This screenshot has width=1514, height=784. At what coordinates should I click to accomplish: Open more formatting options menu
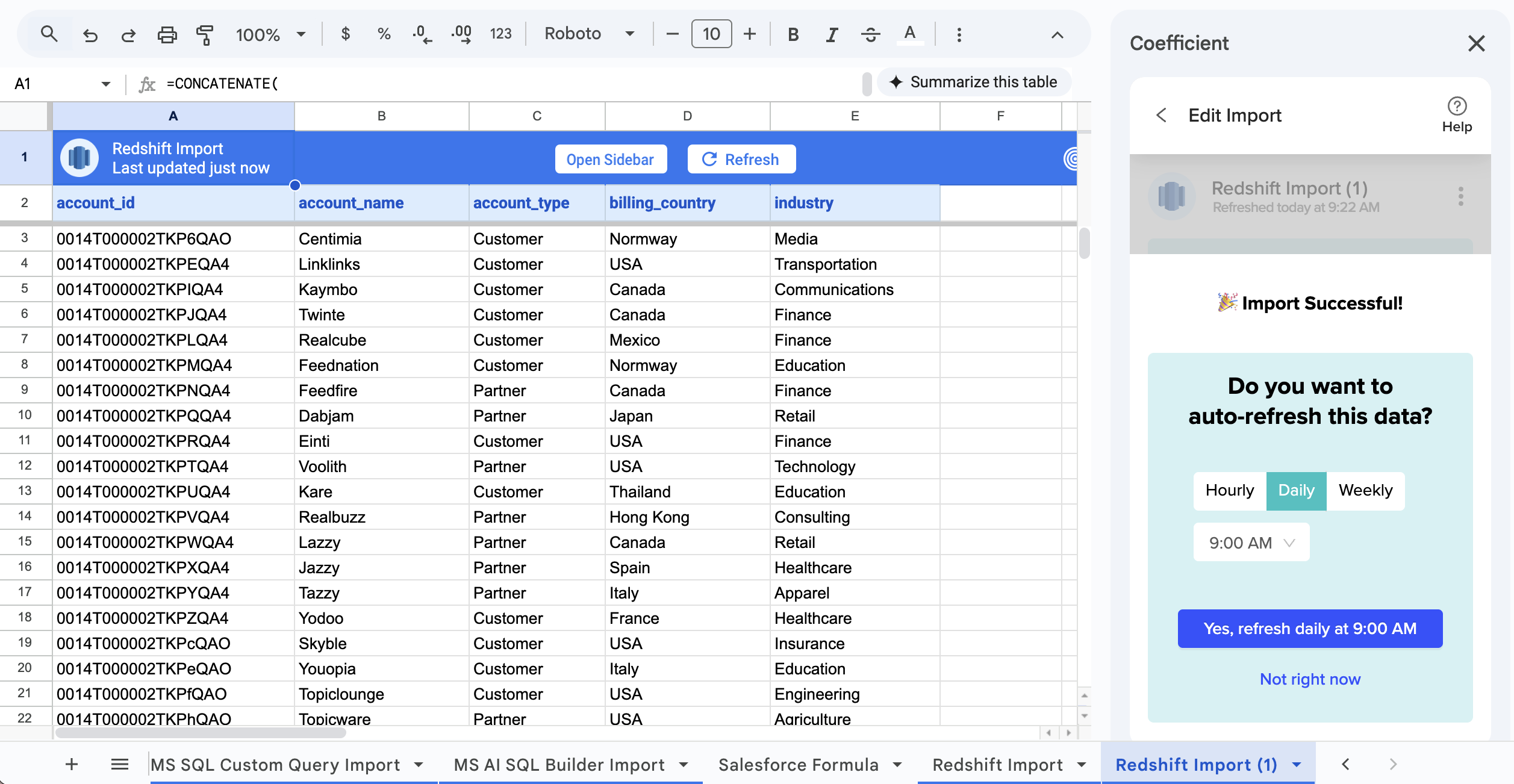[x=959, y=34]
